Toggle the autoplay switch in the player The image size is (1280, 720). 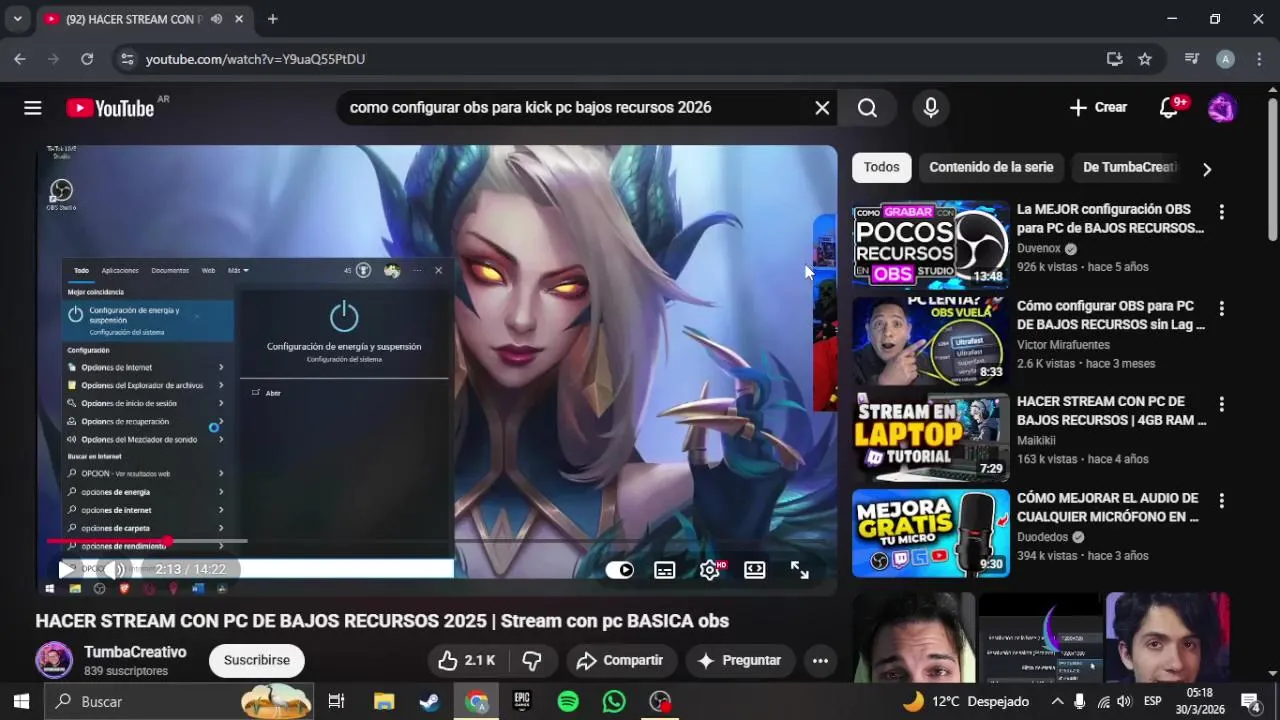[x=620, y=570]
